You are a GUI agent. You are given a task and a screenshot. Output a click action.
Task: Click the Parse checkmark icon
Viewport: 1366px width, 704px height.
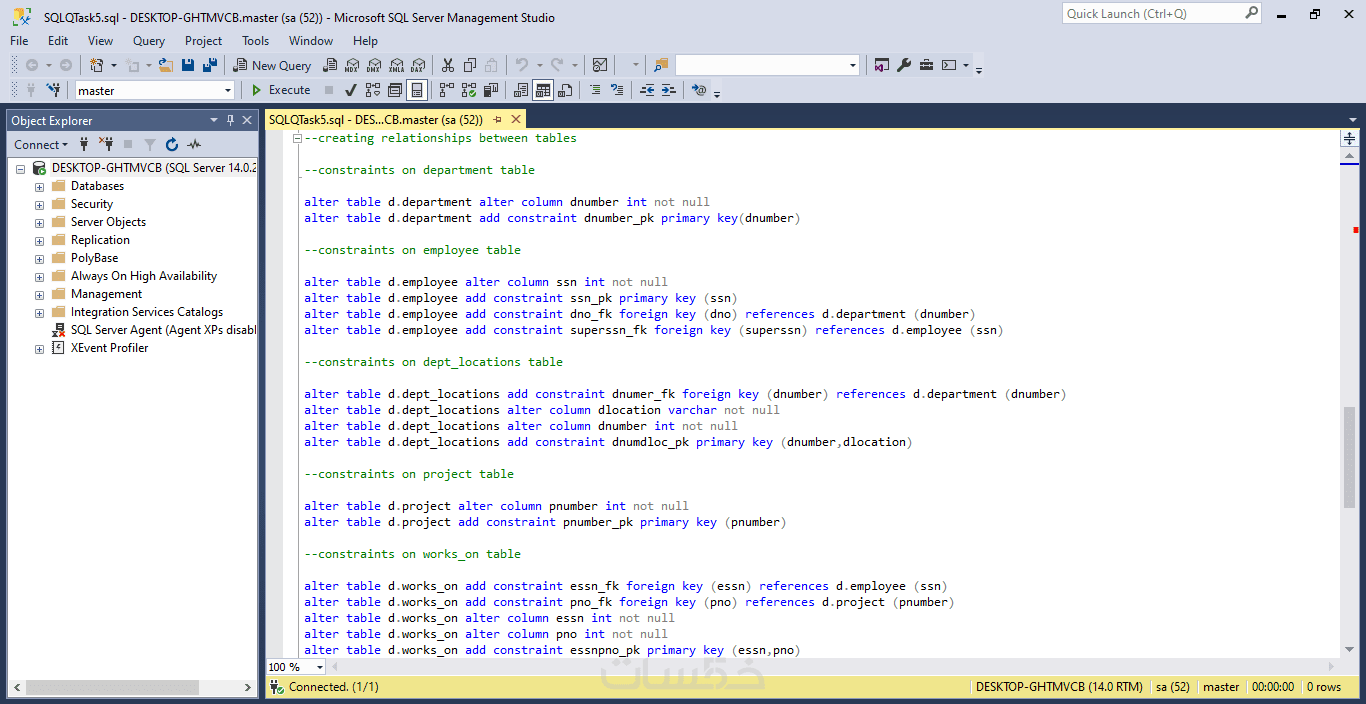coord(351,90)
